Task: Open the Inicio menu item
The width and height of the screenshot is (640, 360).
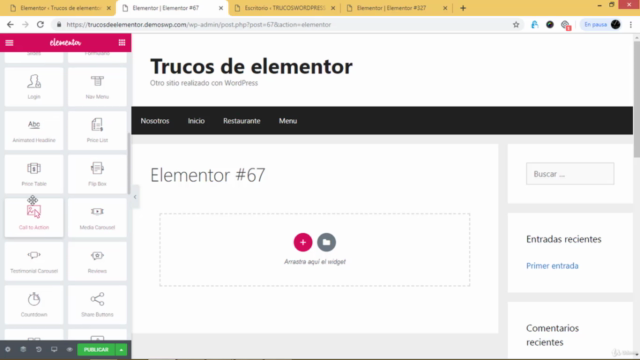Action: 196,121
